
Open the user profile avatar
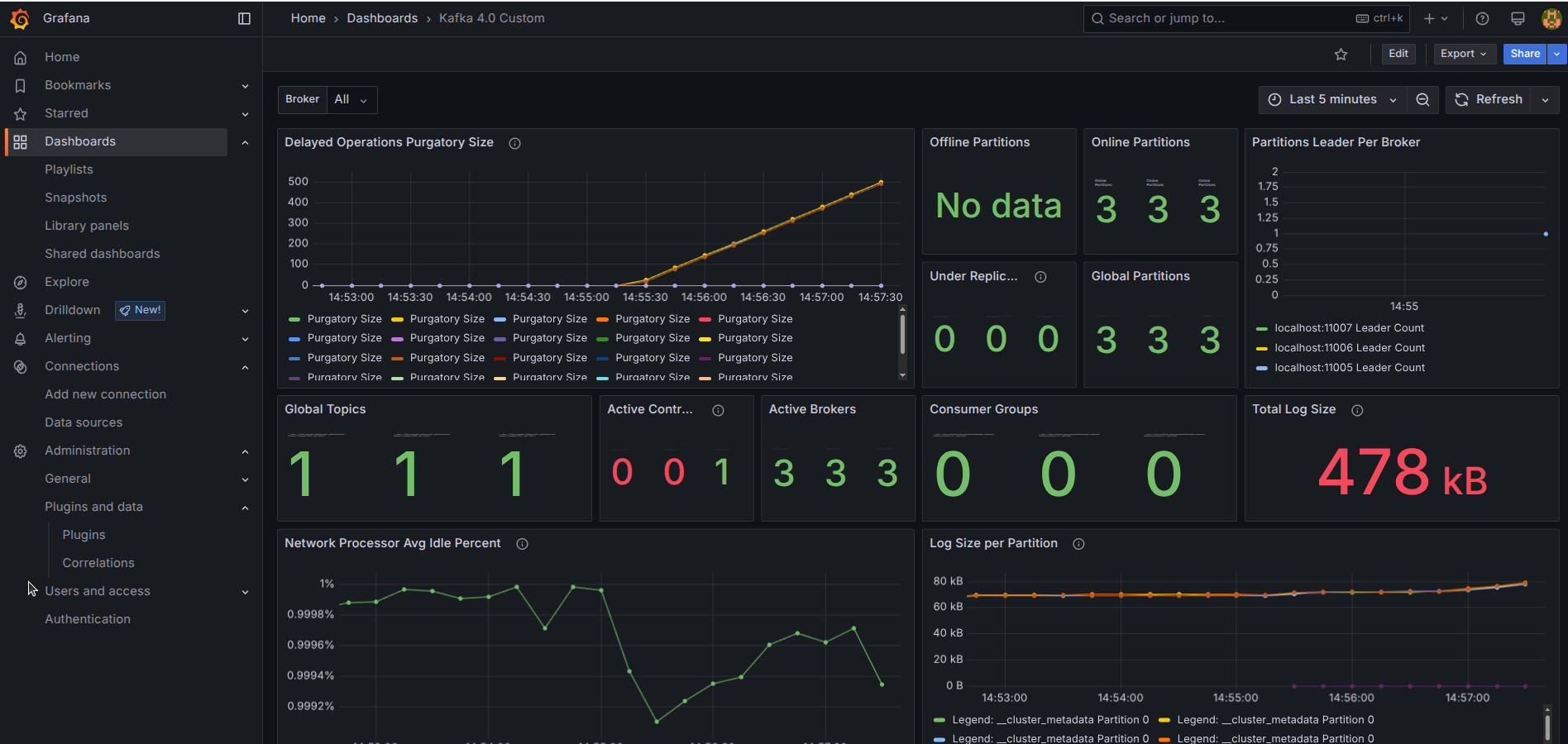(1551, 18)
